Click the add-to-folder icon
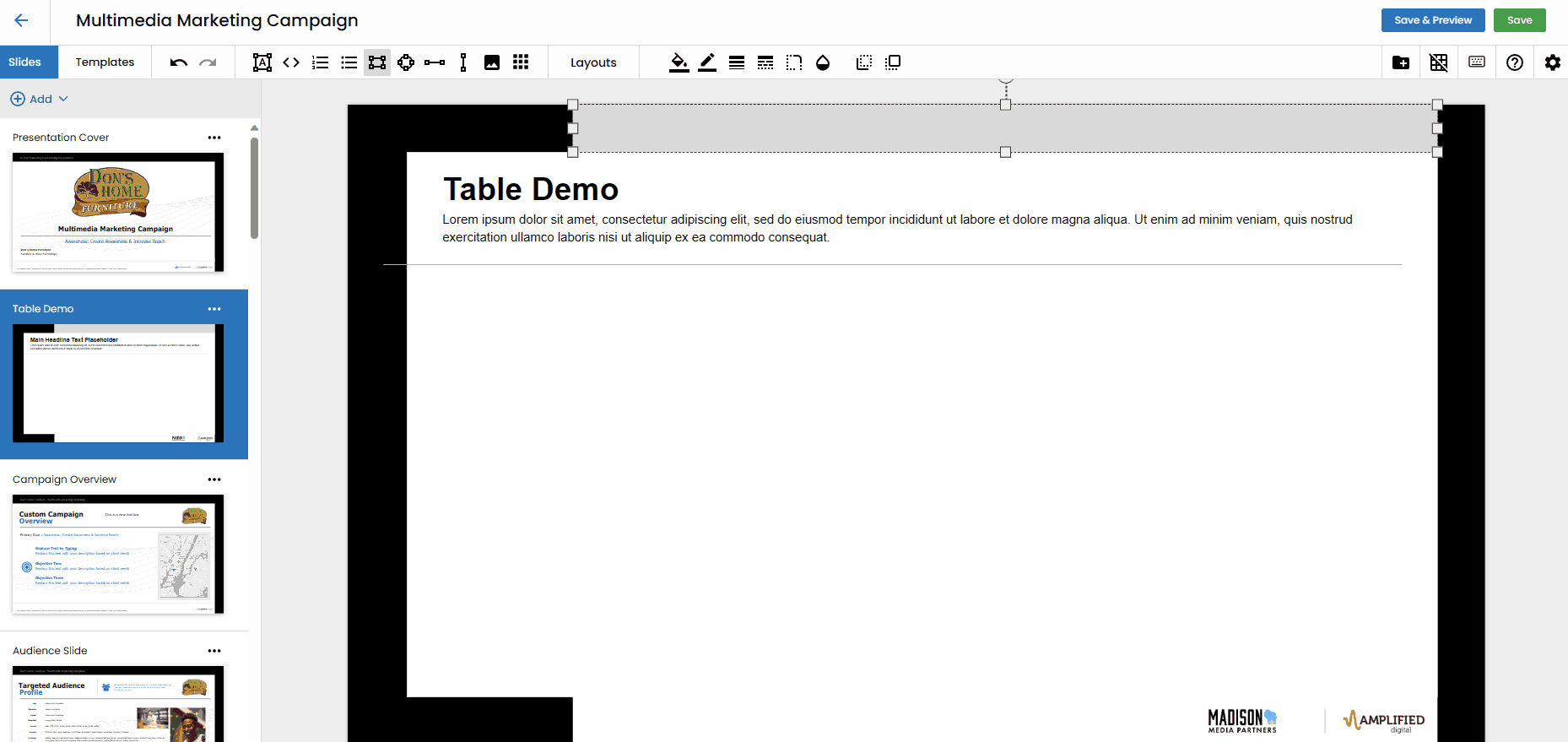The width and height of the screenshot is (1568, 742). pyautogui.click(x=1401, y=62)
